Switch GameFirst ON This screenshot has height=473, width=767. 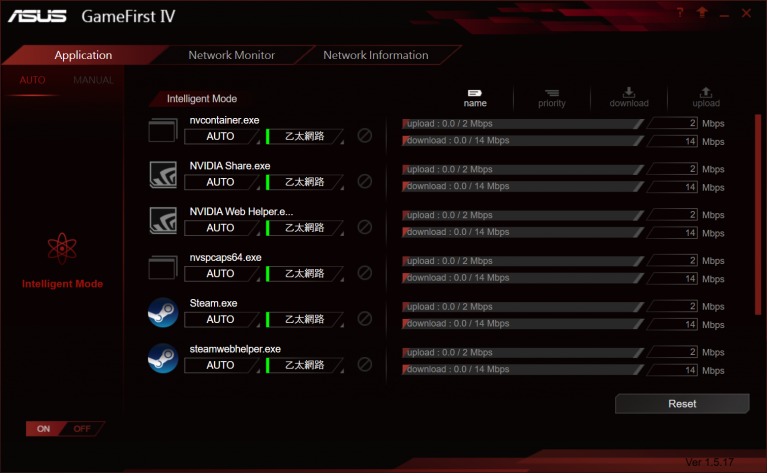(x=44, y=429)
